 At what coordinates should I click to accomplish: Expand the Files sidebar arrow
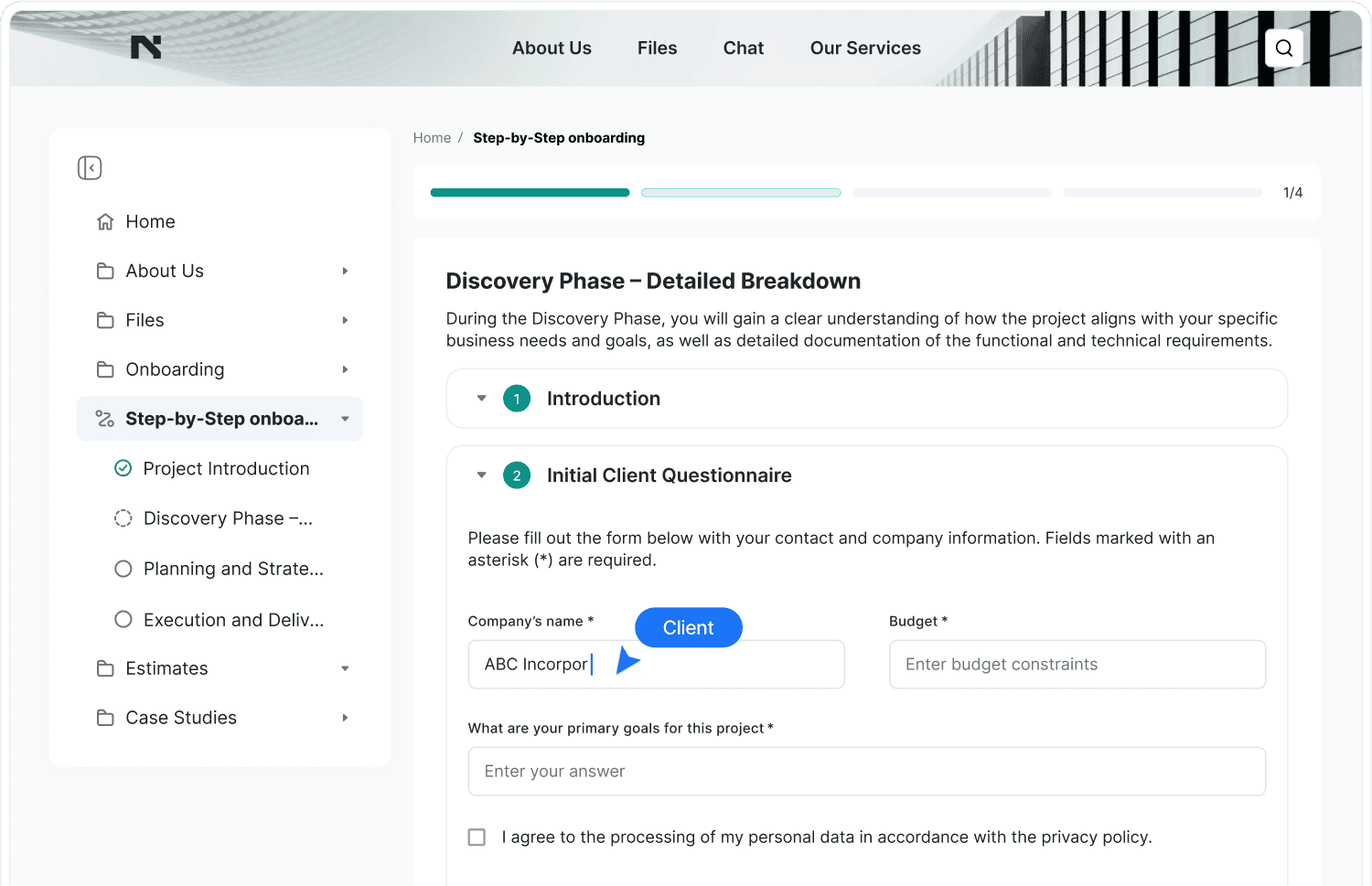coord(345,320)
